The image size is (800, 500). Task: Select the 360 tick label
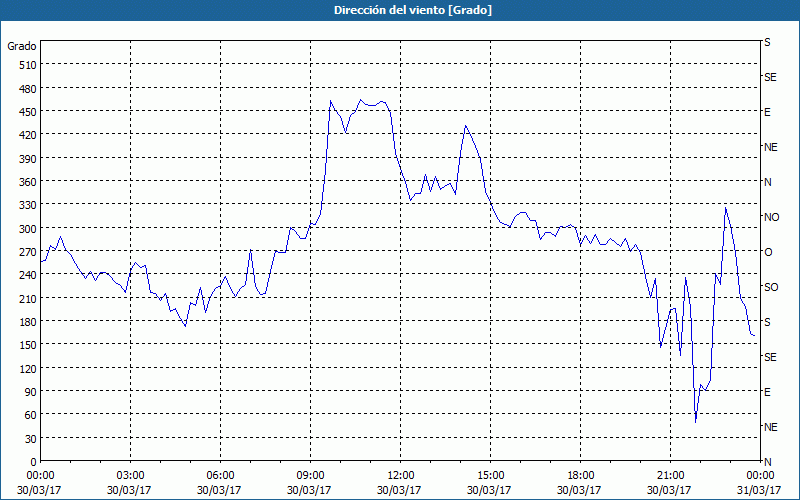click(x=28, y=182)
